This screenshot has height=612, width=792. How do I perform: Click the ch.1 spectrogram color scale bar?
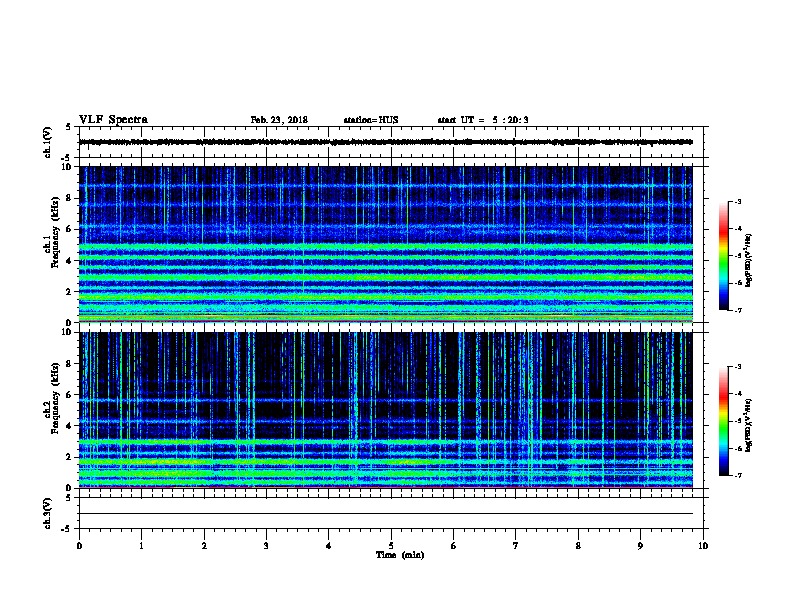[x=724, y=256]
